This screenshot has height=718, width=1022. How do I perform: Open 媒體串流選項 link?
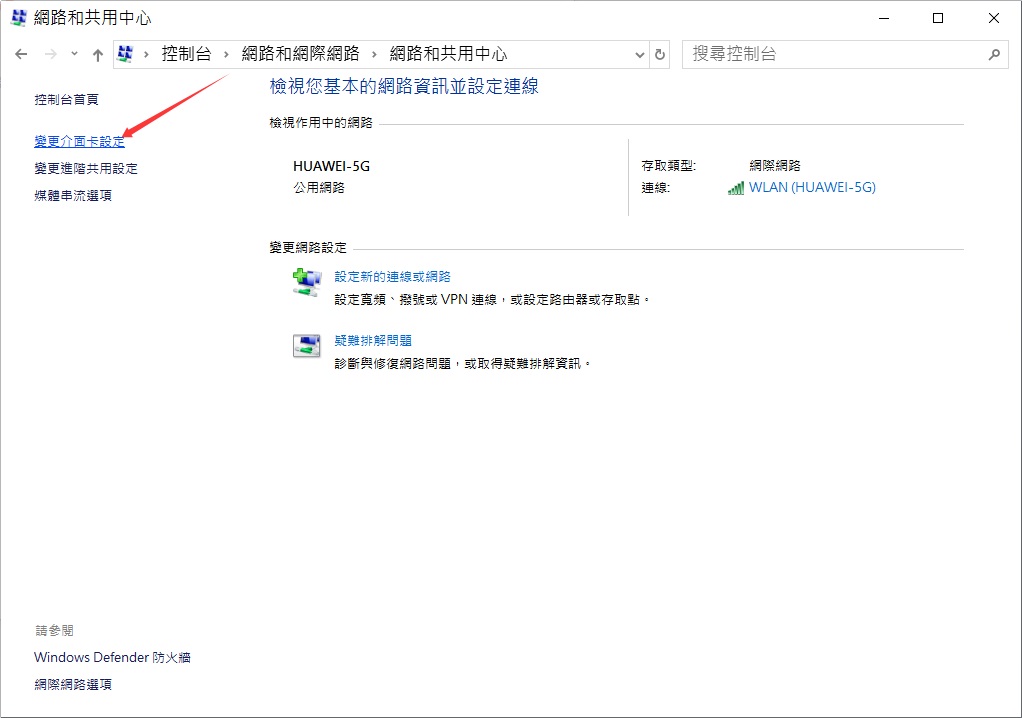coord(73,195)
